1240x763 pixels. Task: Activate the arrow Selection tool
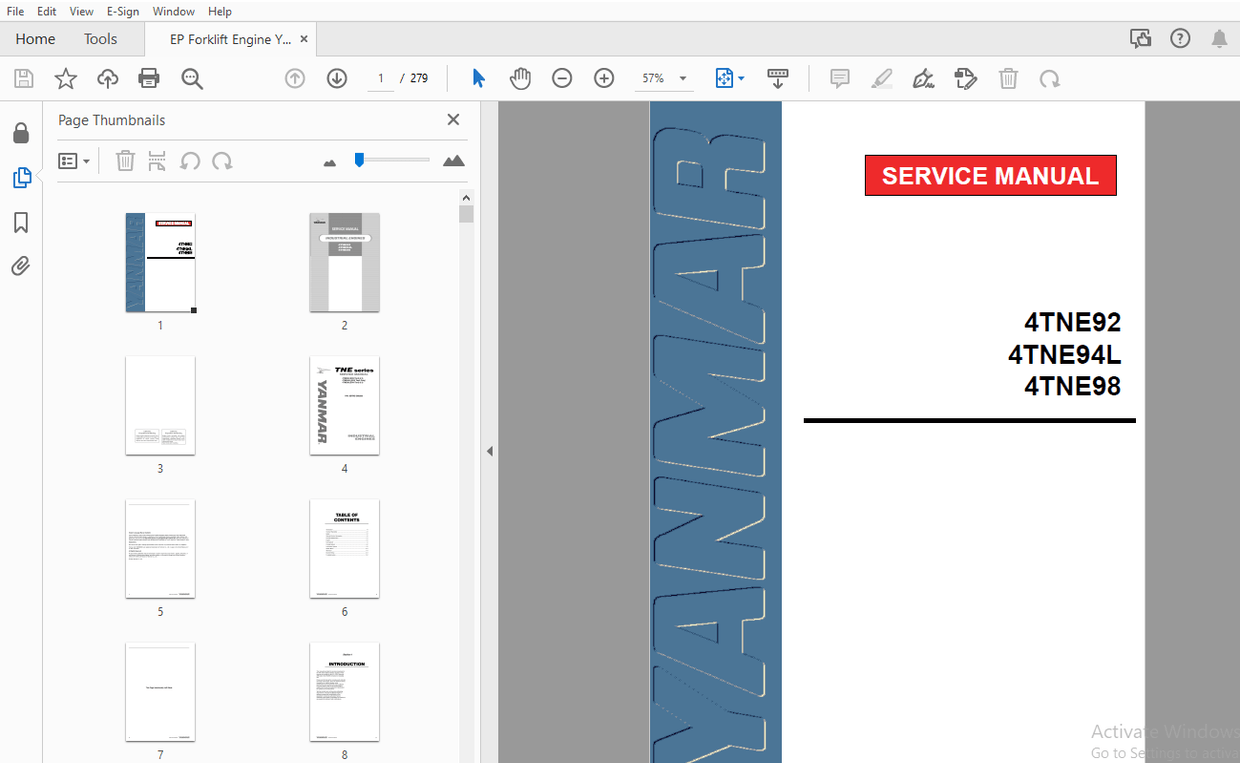tap(478, 77)
